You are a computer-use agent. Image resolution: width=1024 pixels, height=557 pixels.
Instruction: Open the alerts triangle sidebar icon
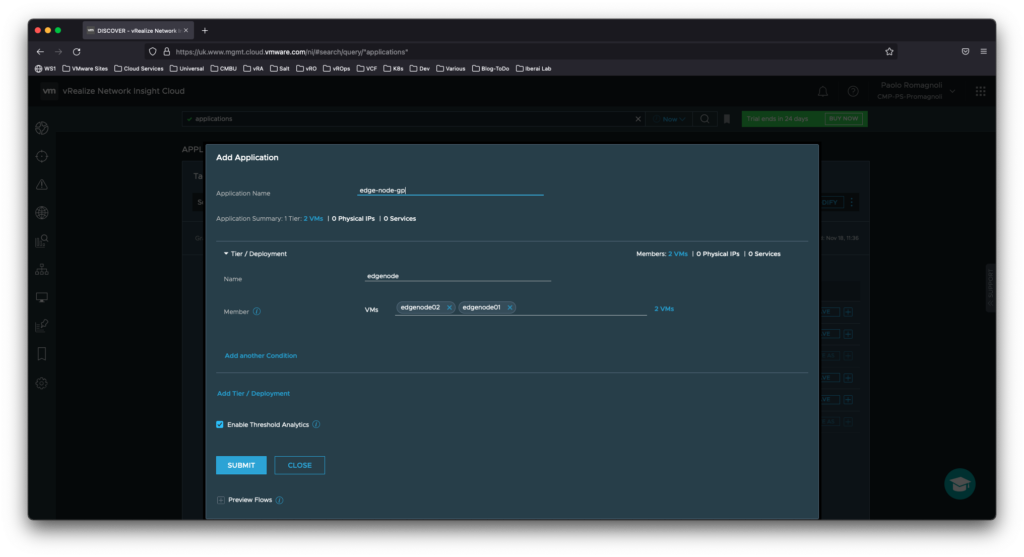coord(42,185)
